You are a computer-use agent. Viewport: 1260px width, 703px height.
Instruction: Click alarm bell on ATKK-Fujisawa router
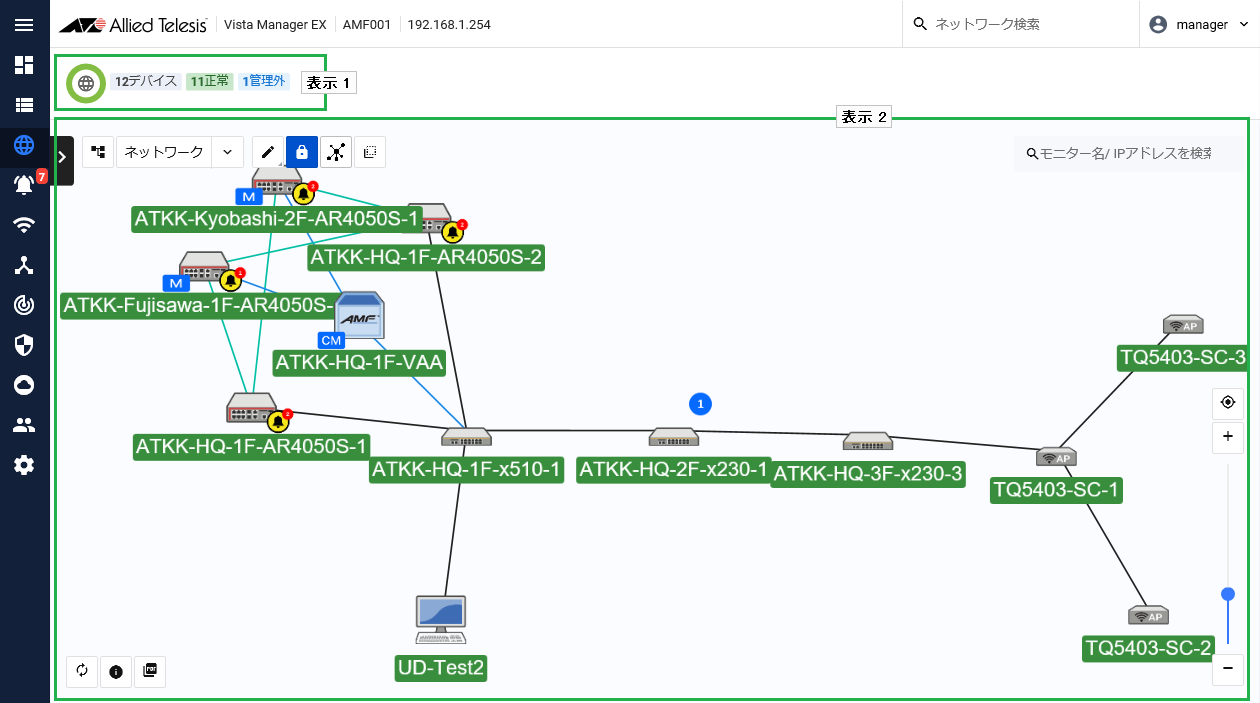pos(231,280)
